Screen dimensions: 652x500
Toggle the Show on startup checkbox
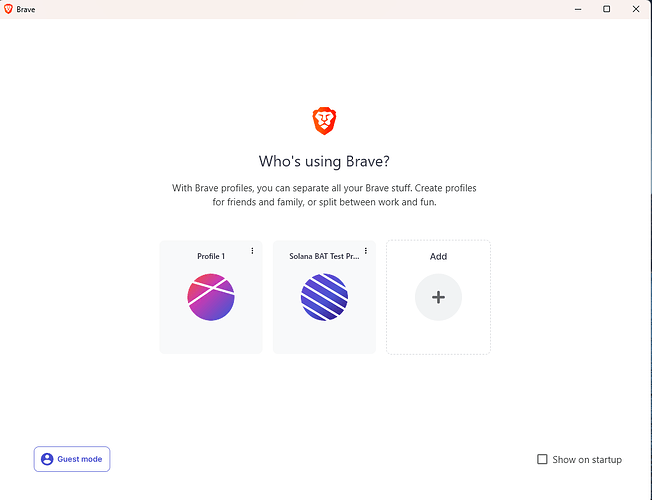[542, 459]
